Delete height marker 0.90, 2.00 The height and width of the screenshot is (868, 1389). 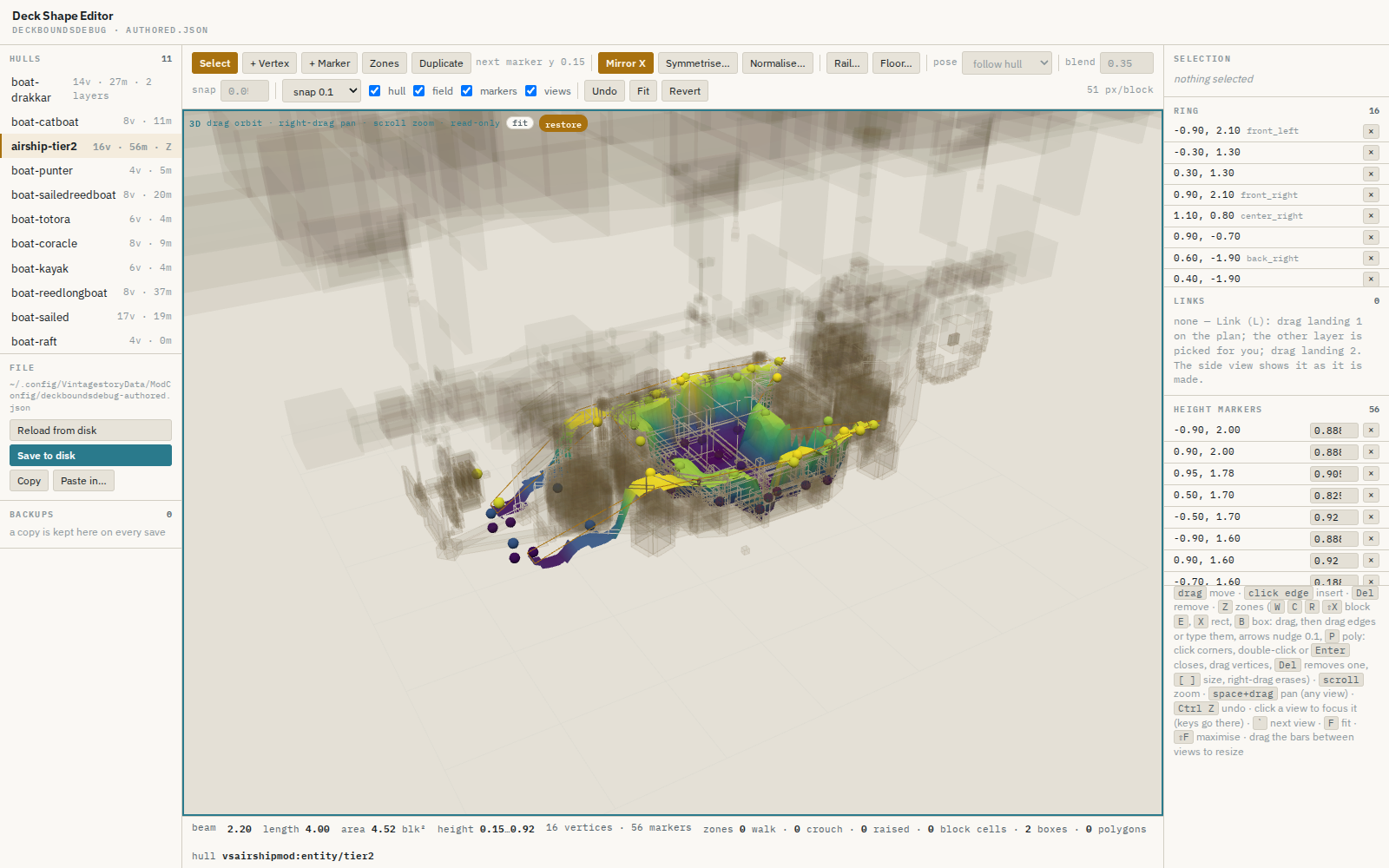pos(1371,452)
